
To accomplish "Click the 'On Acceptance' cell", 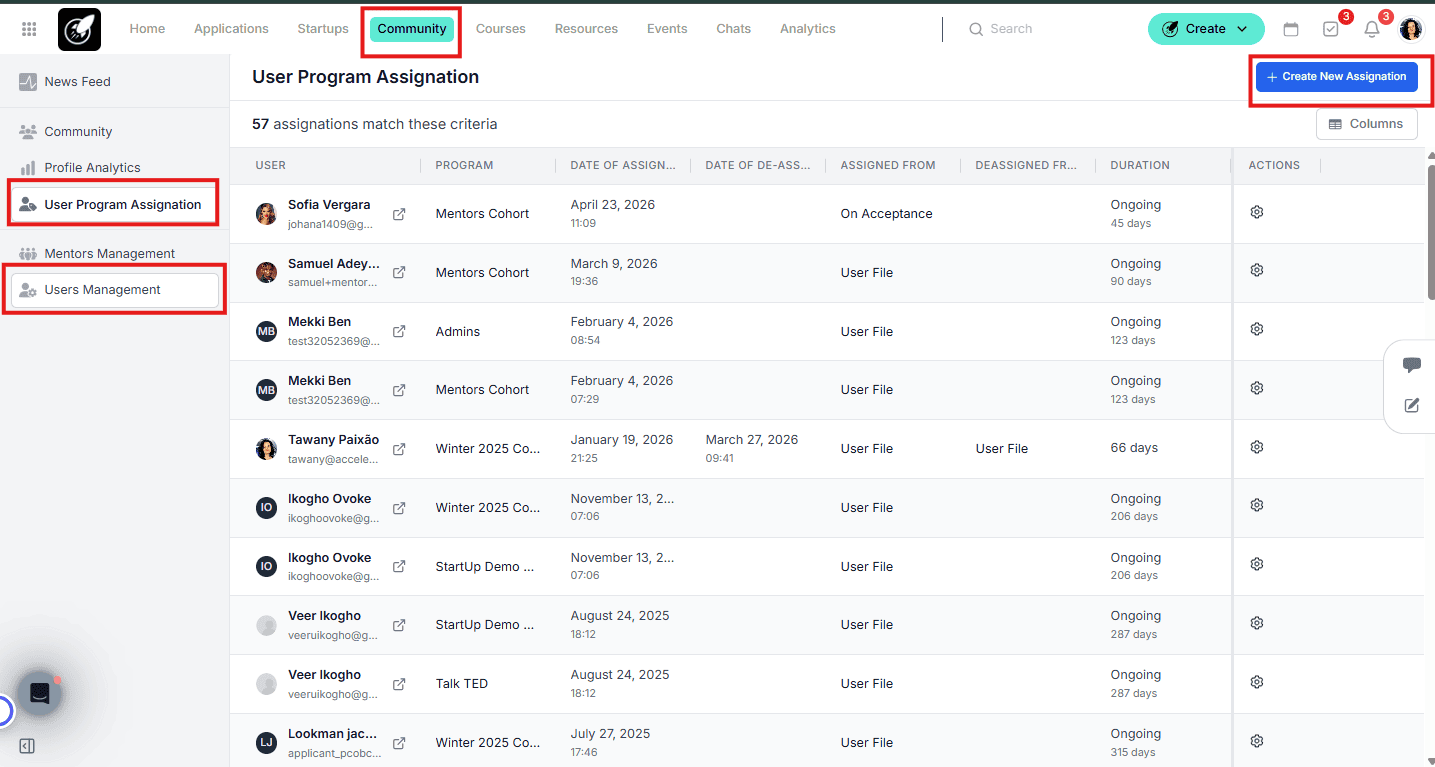I will pyautogui.click(x=887, y=214).
